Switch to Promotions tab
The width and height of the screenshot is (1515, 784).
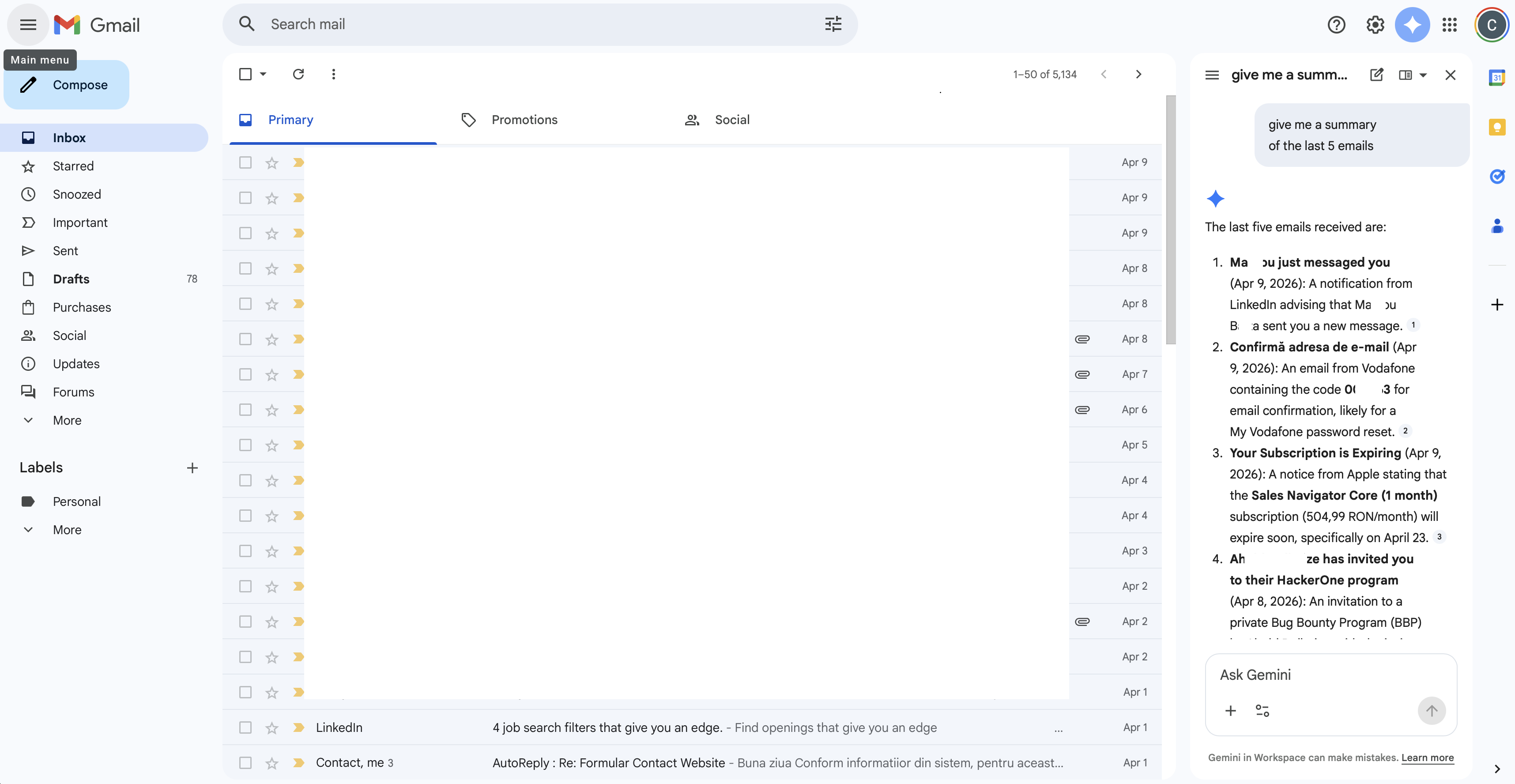click(524, 120)
